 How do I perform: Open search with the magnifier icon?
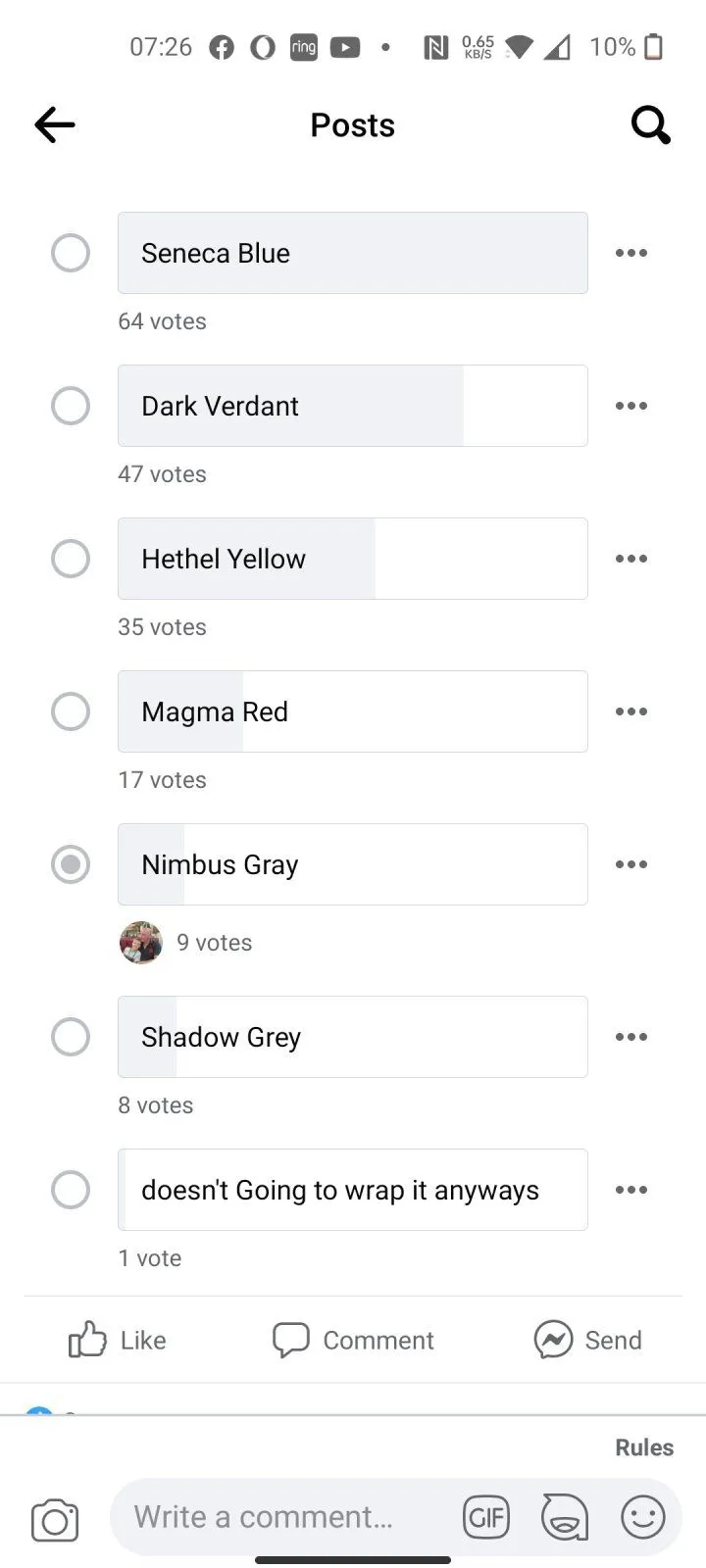click(x=650, y=125)
